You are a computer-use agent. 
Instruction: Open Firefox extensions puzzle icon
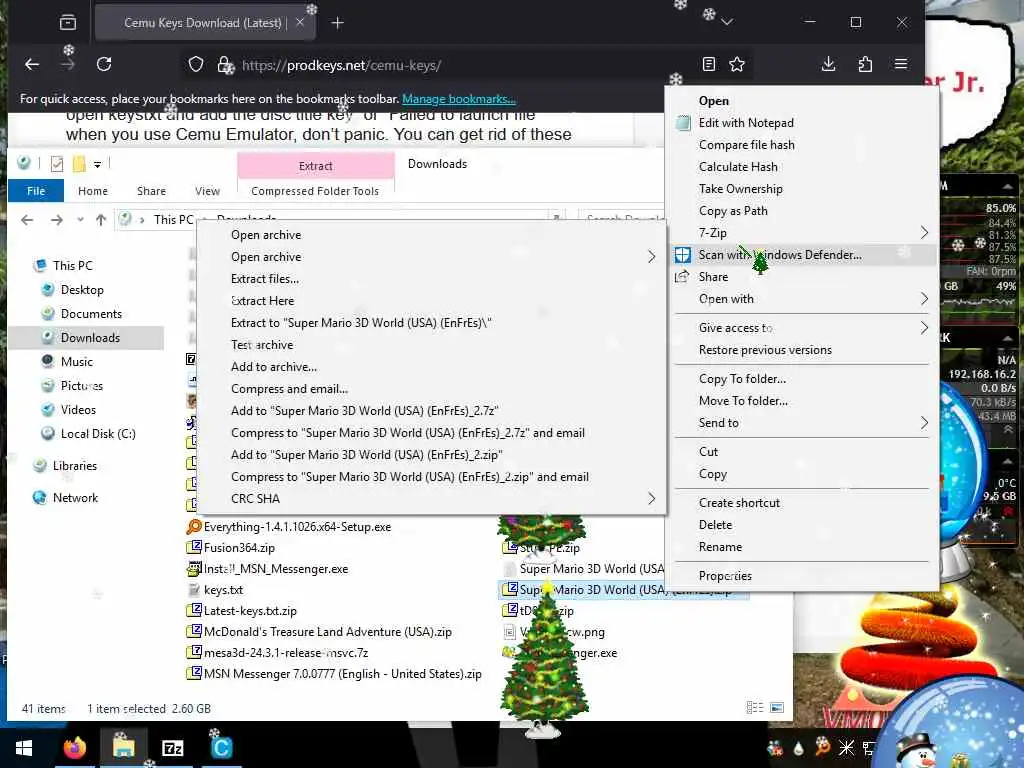[x=865, y=64]
